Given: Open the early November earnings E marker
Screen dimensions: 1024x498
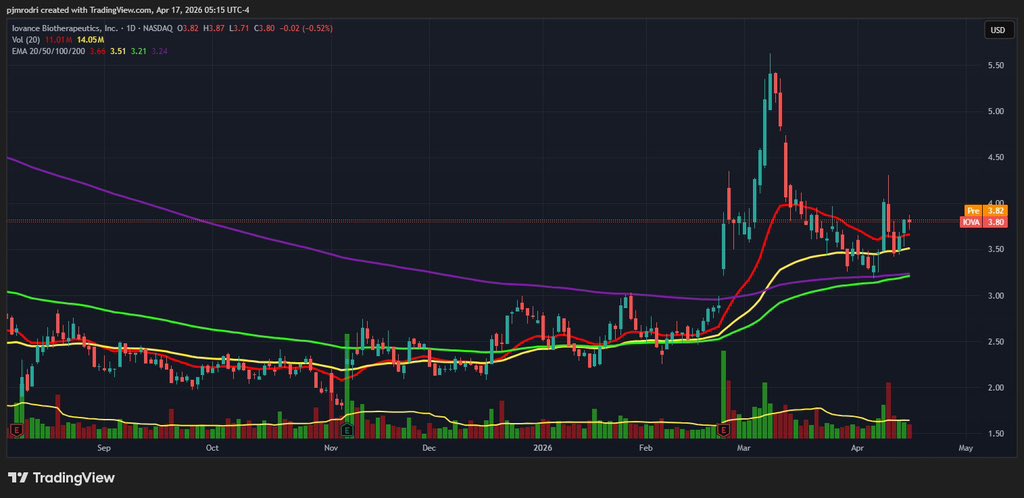Looking at the screenshot, I should coord(347,429).
